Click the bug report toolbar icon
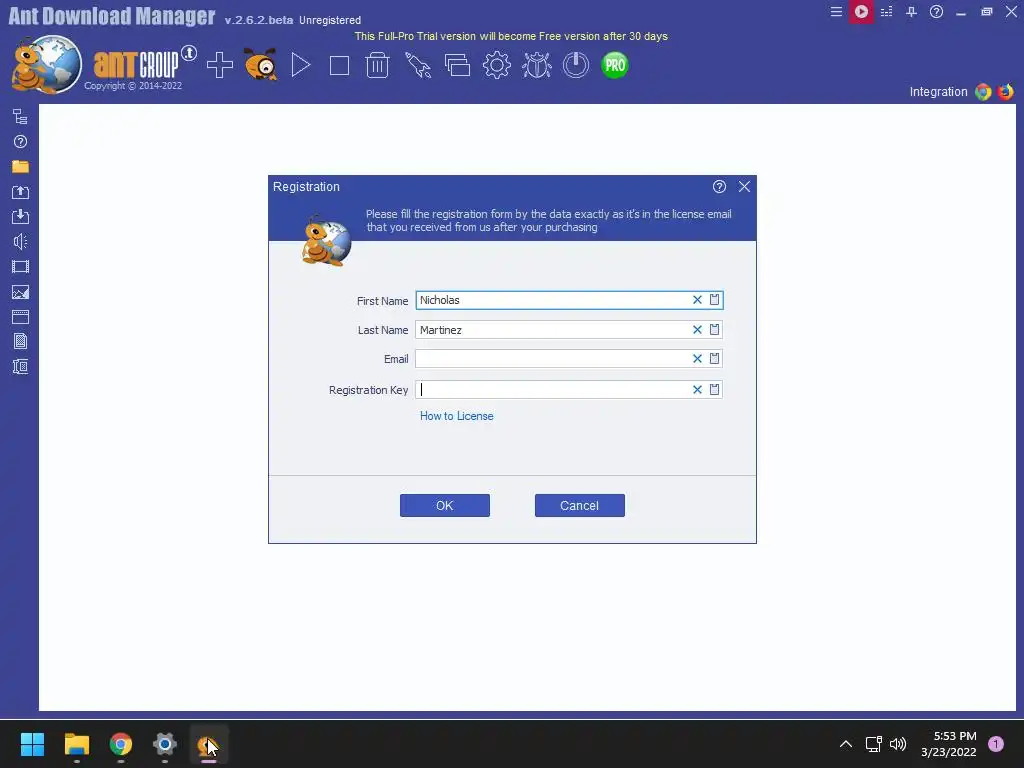1024x768 pixels. pos(536,65)
